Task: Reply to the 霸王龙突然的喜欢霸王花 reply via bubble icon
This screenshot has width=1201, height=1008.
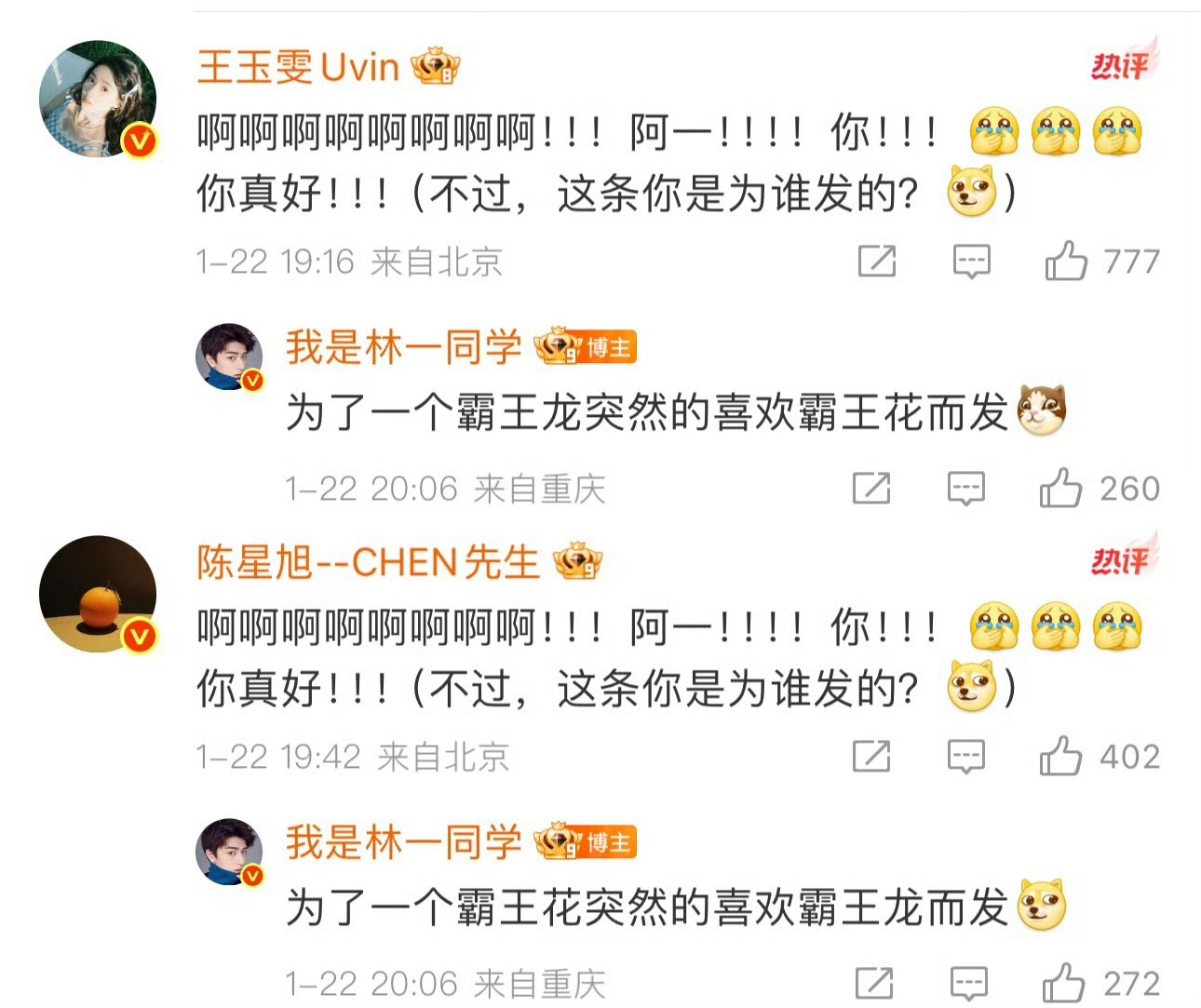Action: click(966, 489)
